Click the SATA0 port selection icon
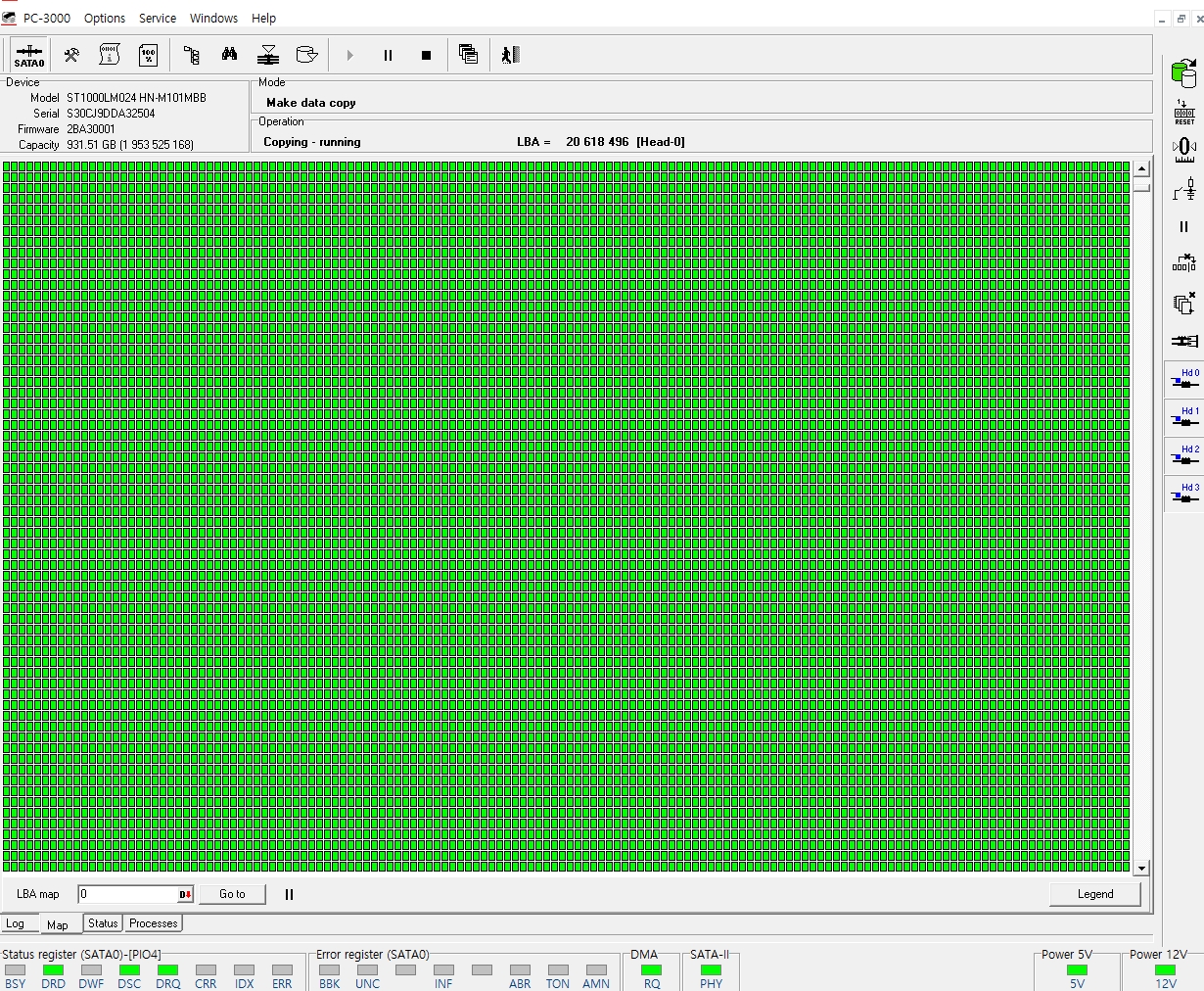Screen dimensions: 1204x991 [29, 55]
